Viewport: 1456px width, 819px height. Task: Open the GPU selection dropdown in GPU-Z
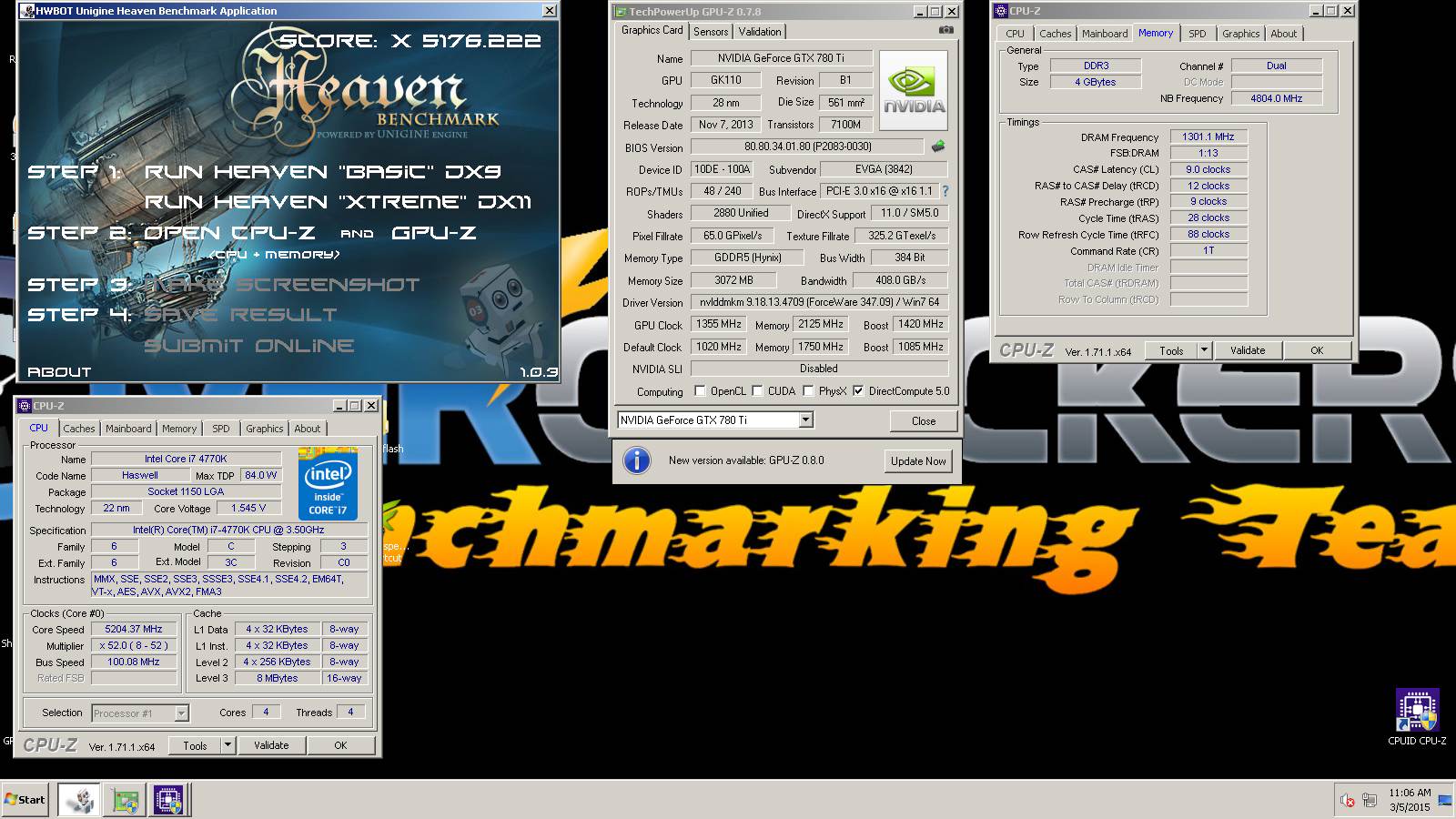click(x=805, y=420)
